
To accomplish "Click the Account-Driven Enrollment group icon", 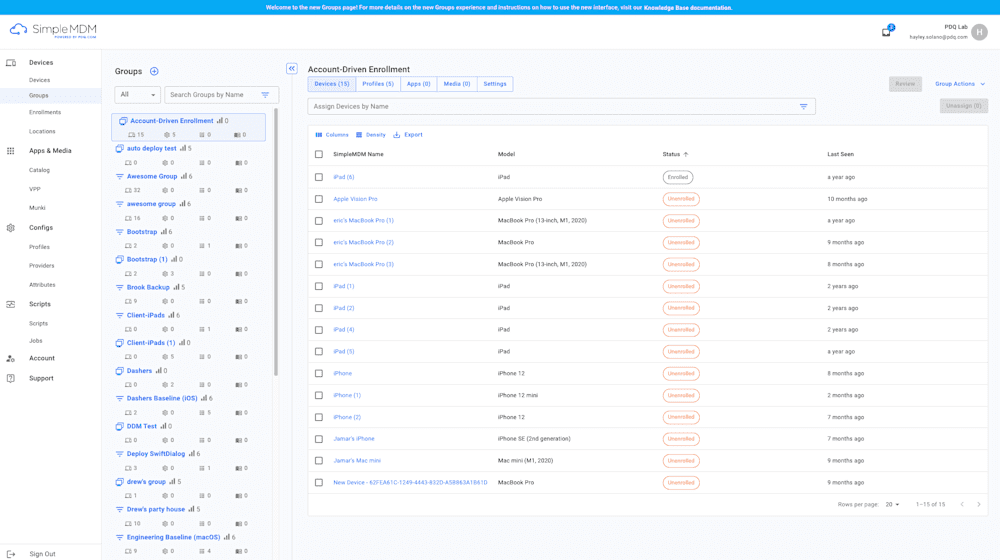I will coord(123,121).
